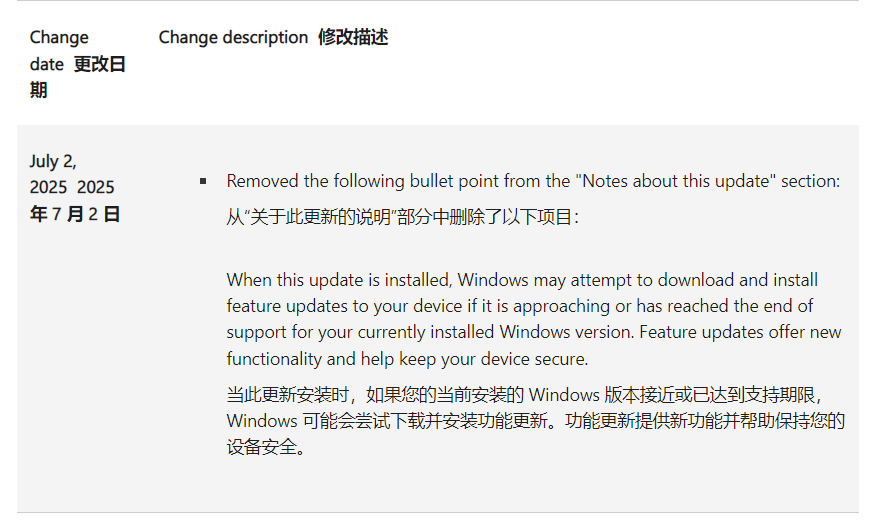Click the 'Change description' column header text

233,37
